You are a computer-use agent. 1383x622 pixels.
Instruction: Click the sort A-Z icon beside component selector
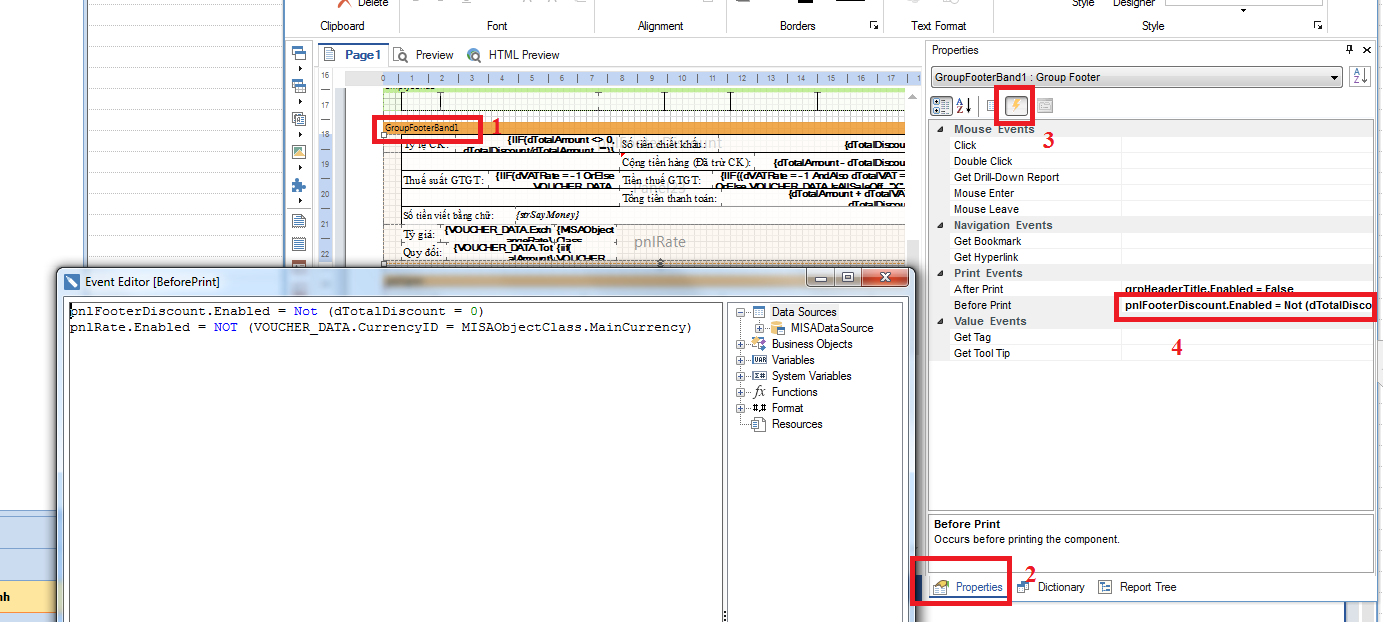[1360, 77]
